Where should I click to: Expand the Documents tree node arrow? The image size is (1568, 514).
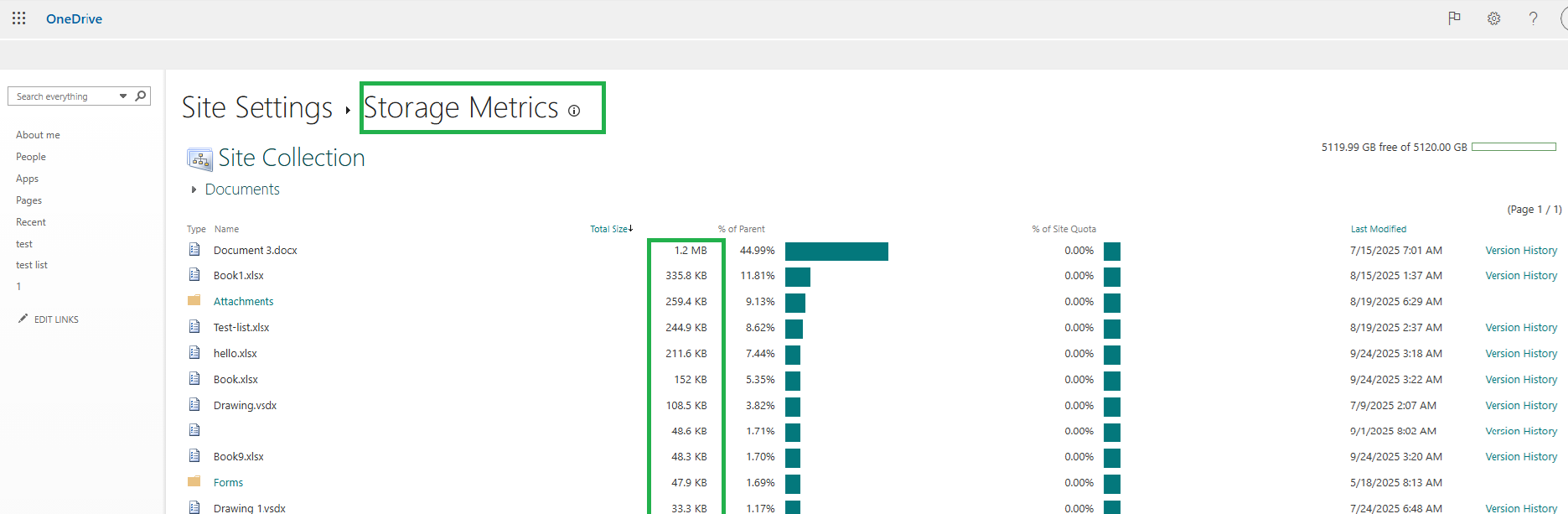194,190
